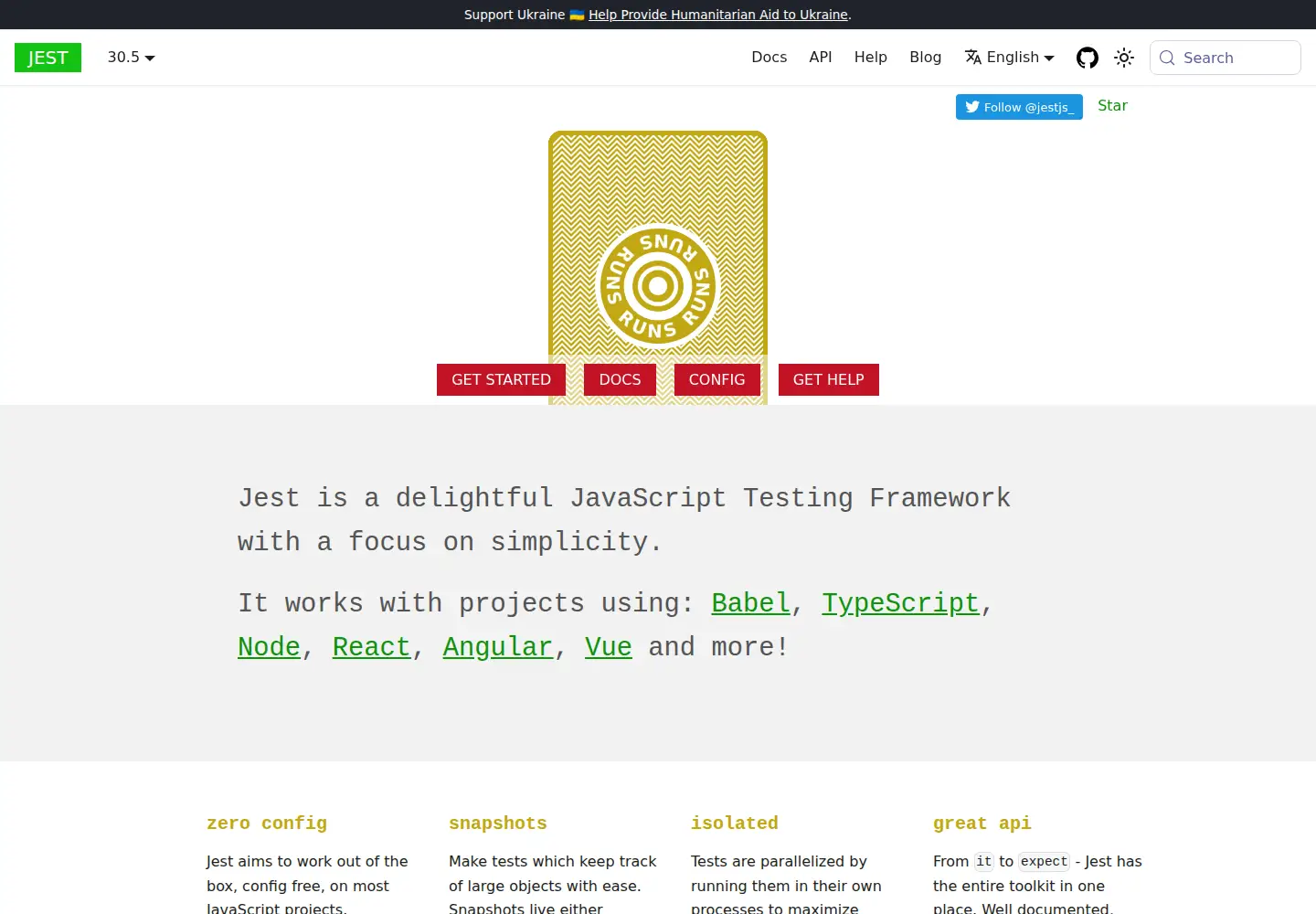Click the GET HELP button
Image resolution: width=1316 pixels, height=914 pixels.
tap(829, 379)
